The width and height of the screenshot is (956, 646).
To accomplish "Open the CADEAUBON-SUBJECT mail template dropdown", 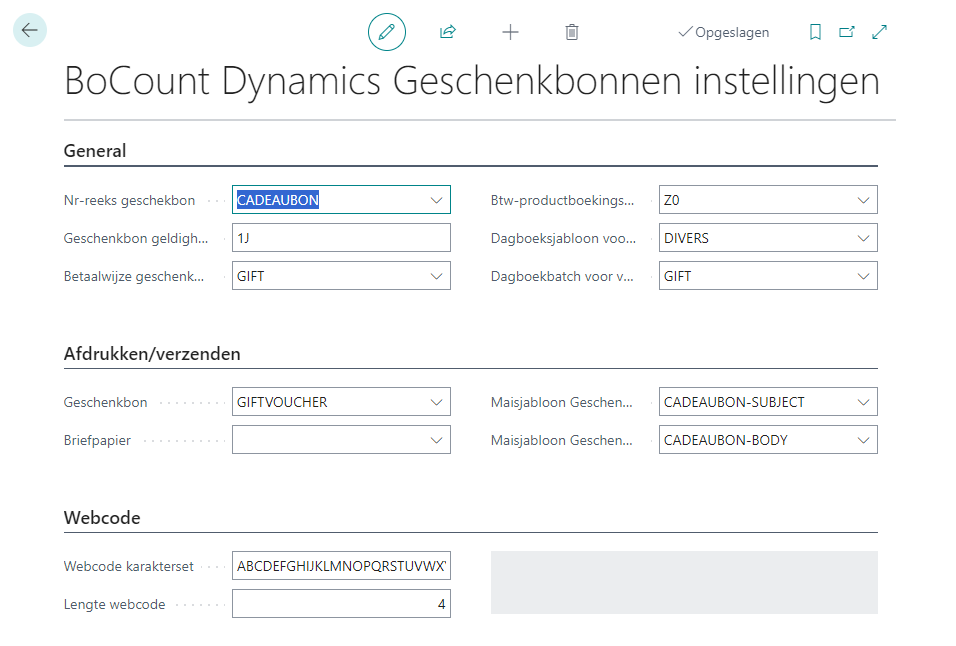I will click(x=863, y=402).
